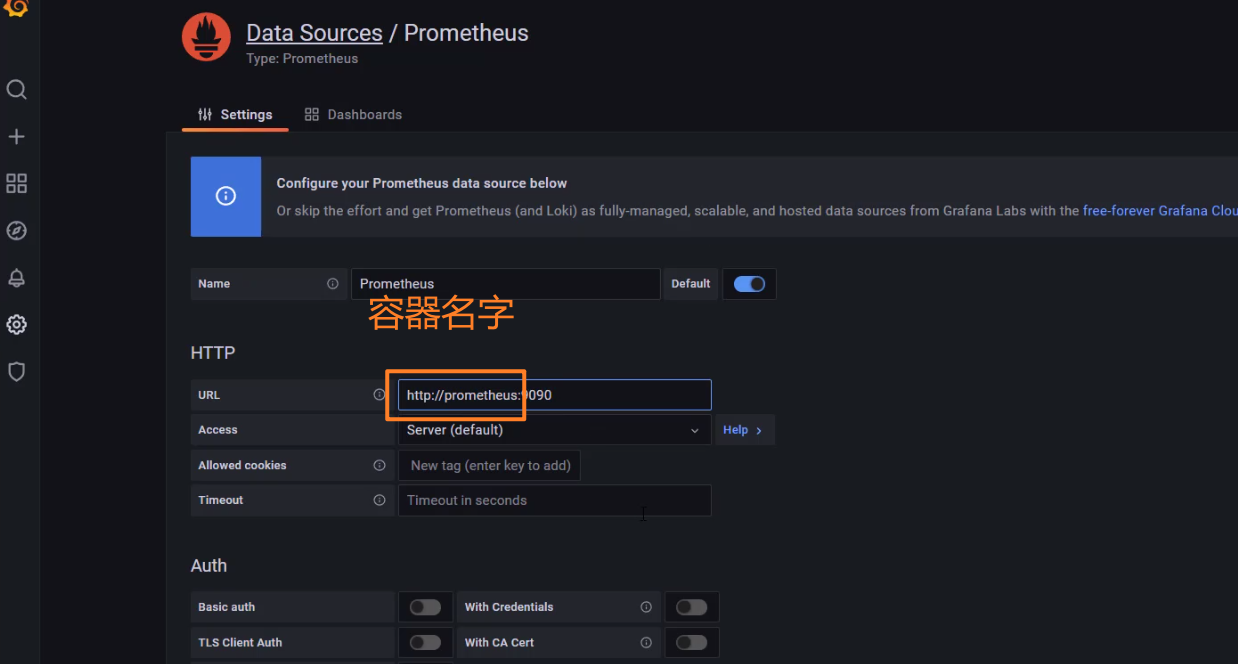The height and width of the screenshot is (664, 1238).
Task: Open the Explore compass icon
Action: pyautogui.click(x=16, y=231)
